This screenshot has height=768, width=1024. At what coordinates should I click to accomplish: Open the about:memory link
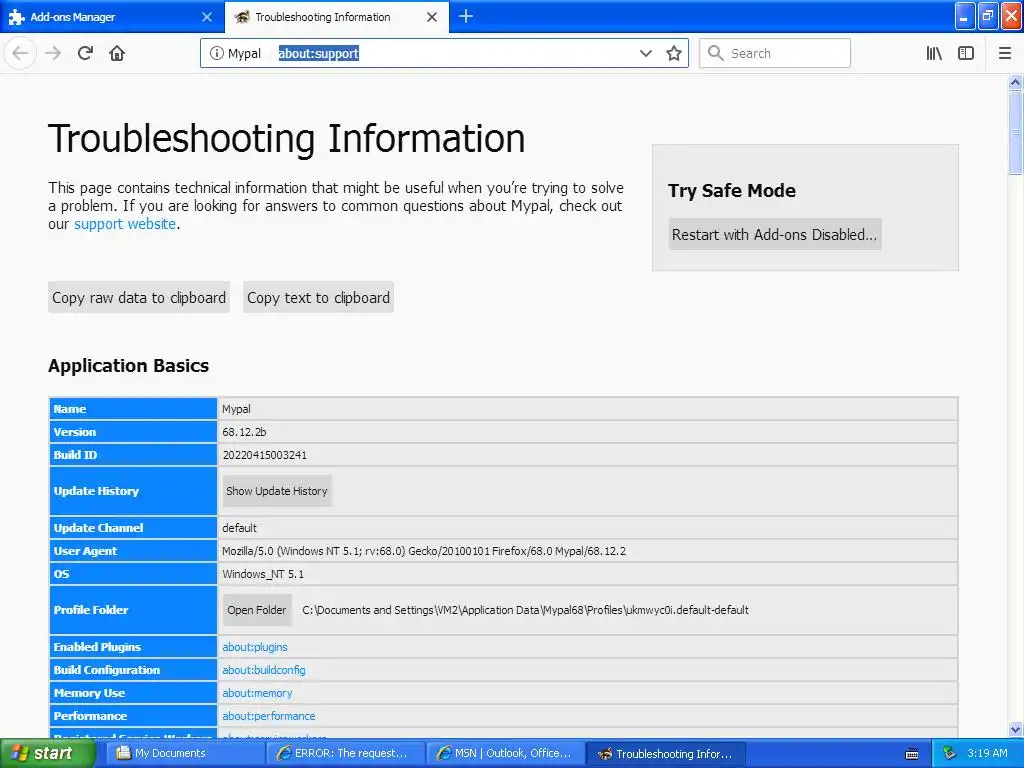[x=257, y=693]
